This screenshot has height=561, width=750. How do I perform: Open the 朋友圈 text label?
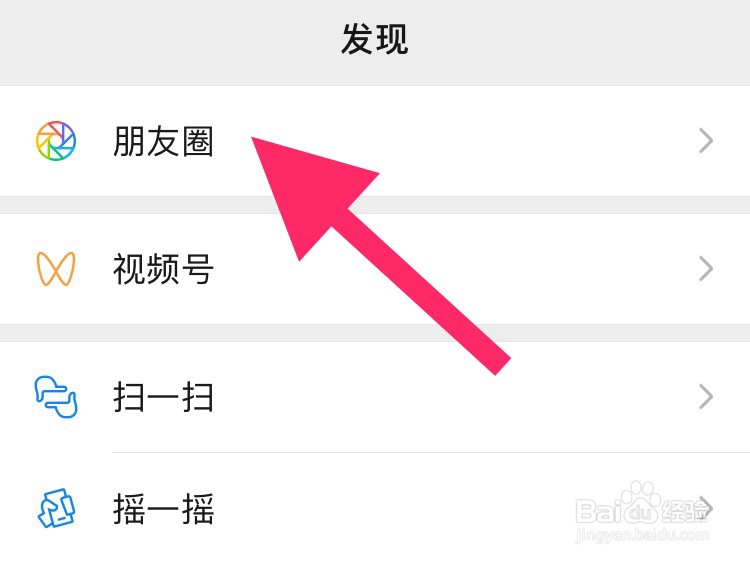[x=163, y=142]
